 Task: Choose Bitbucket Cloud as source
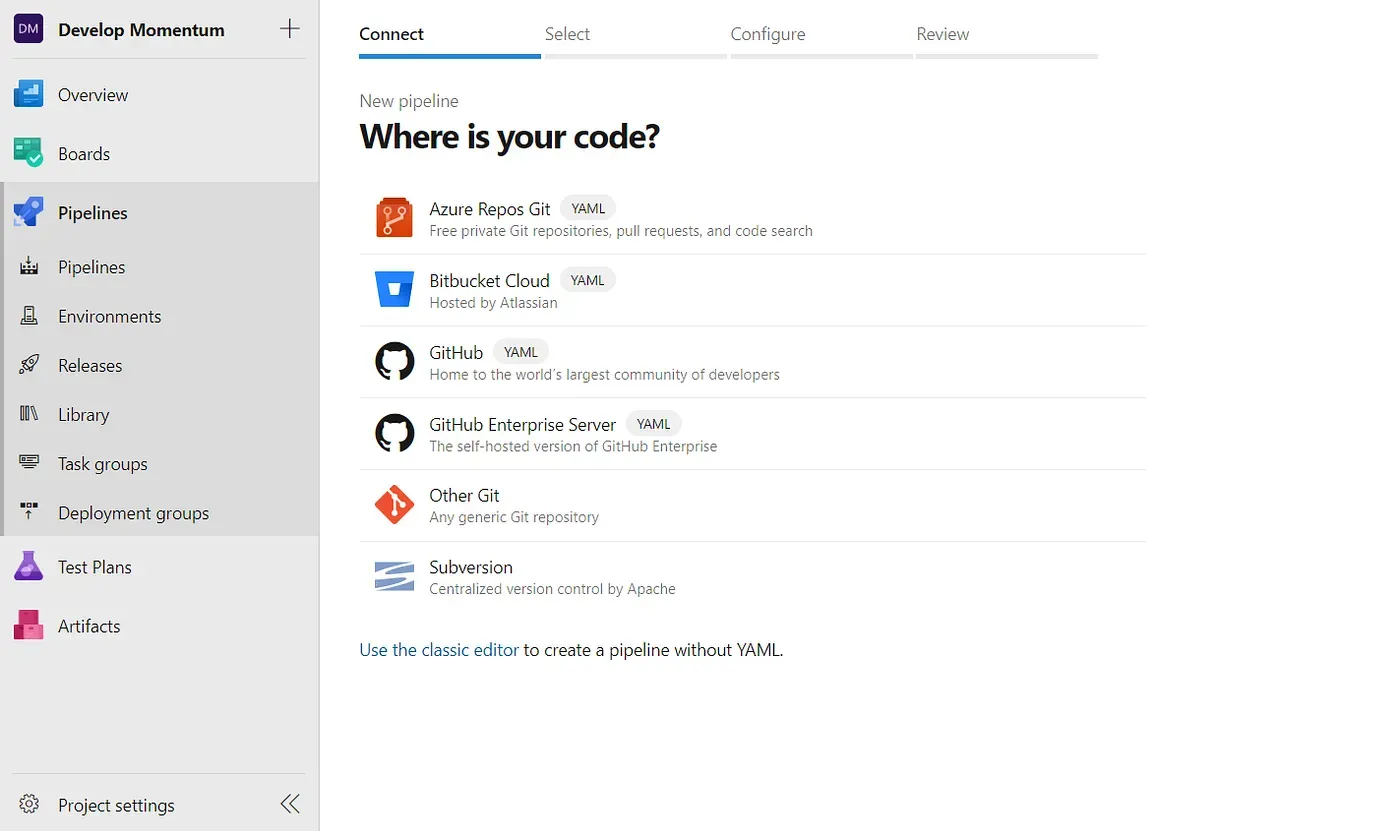pos(752,290)
